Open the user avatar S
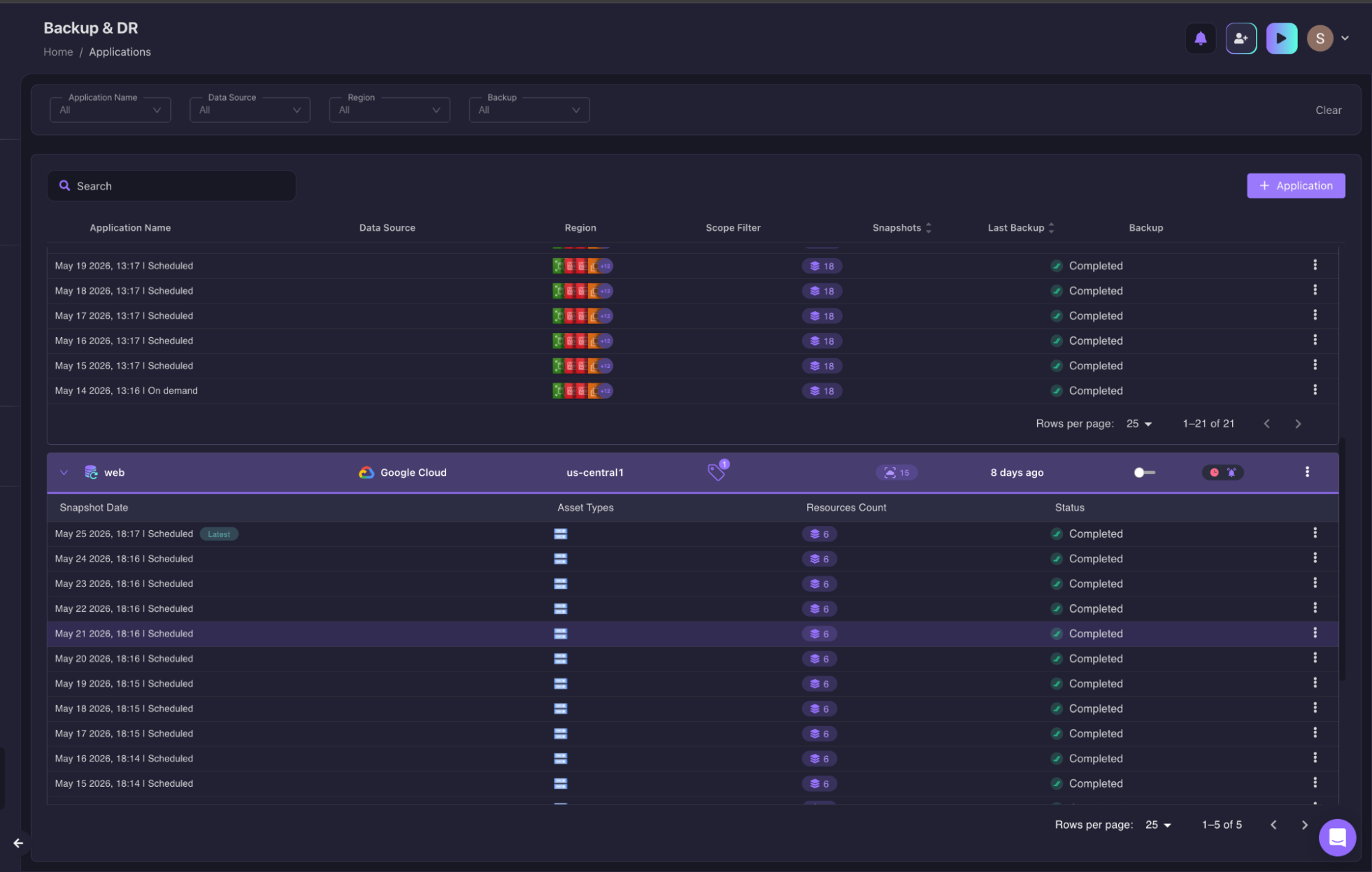 click(x=1319, y=38)
